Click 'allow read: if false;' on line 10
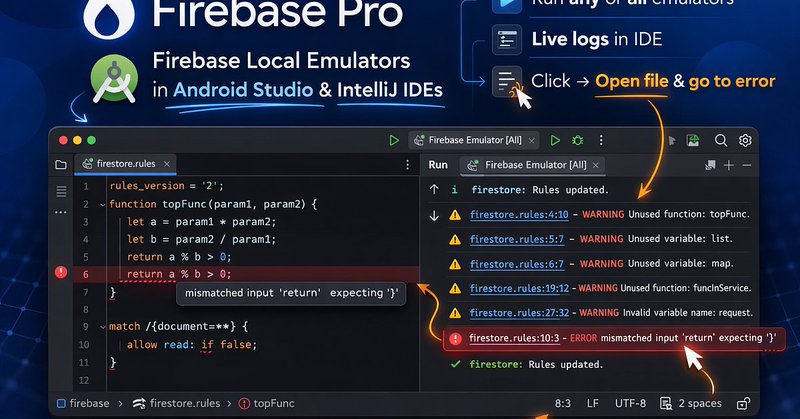 (x=192, y=345)
